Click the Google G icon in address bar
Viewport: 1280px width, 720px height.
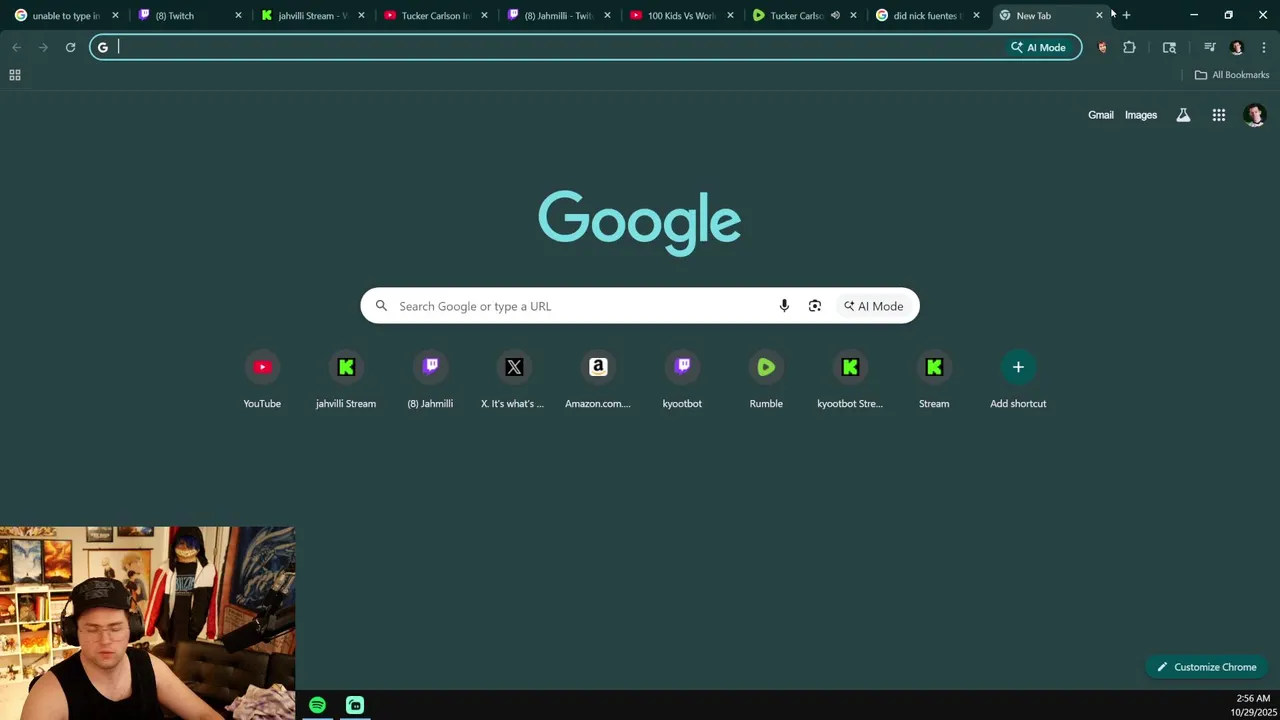(103, 47)
